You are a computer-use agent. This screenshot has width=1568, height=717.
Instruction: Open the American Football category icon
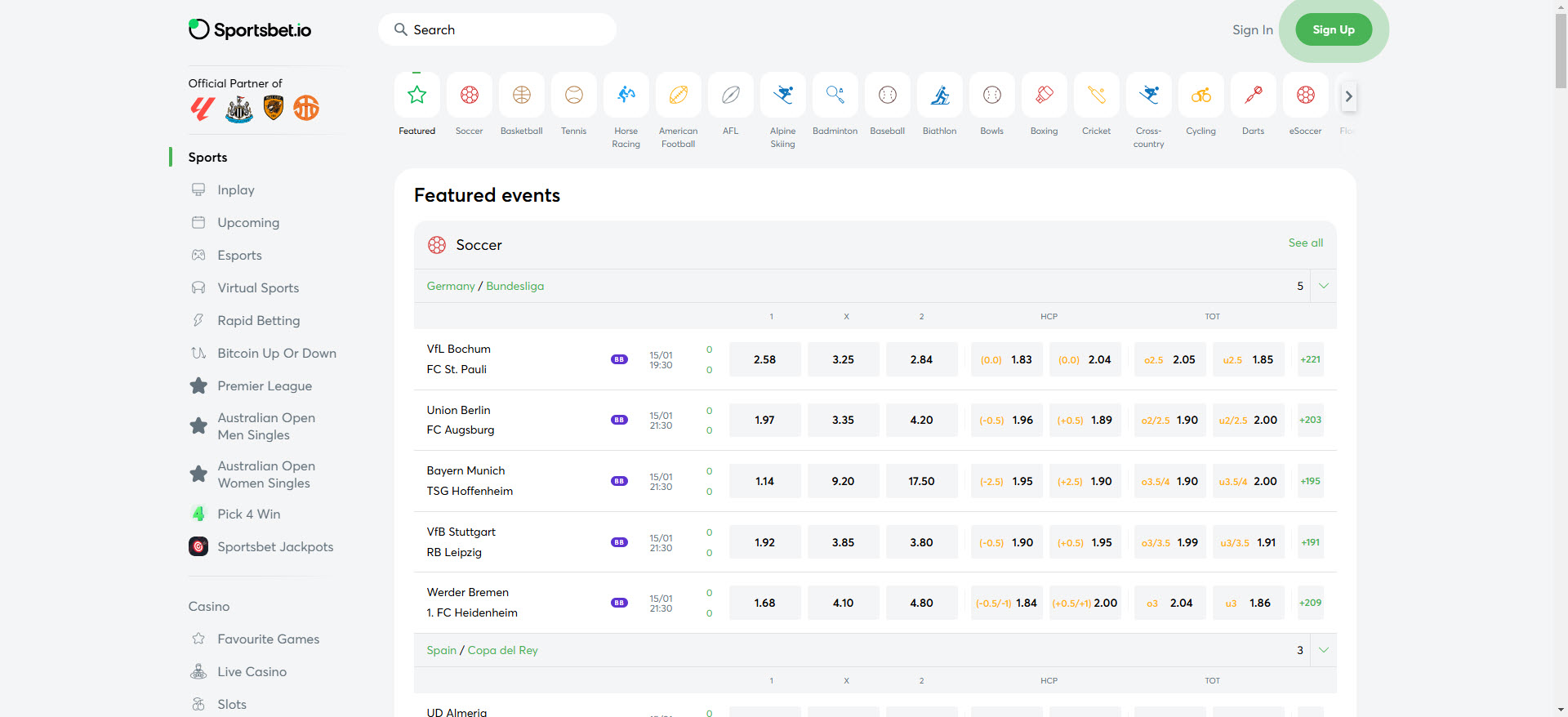pyautogui.click(x=678, y=96)
